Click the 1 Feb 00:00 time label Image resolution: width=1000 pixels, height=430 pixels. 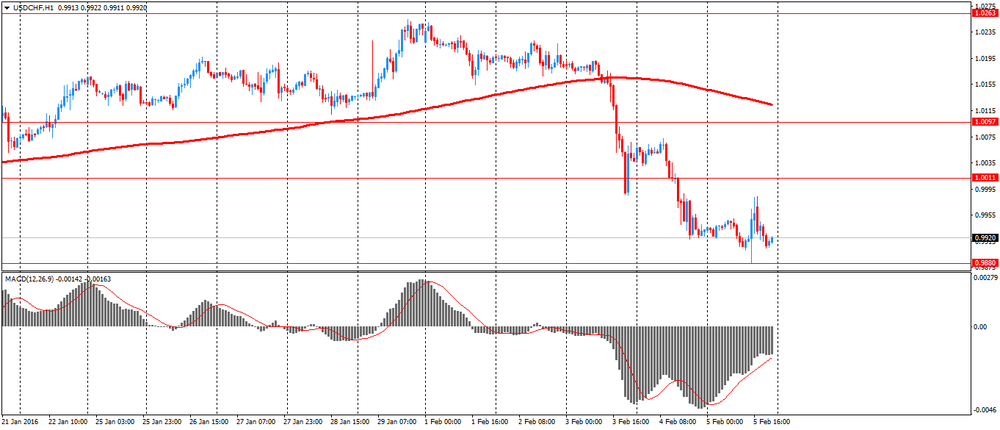click(443, 422)
